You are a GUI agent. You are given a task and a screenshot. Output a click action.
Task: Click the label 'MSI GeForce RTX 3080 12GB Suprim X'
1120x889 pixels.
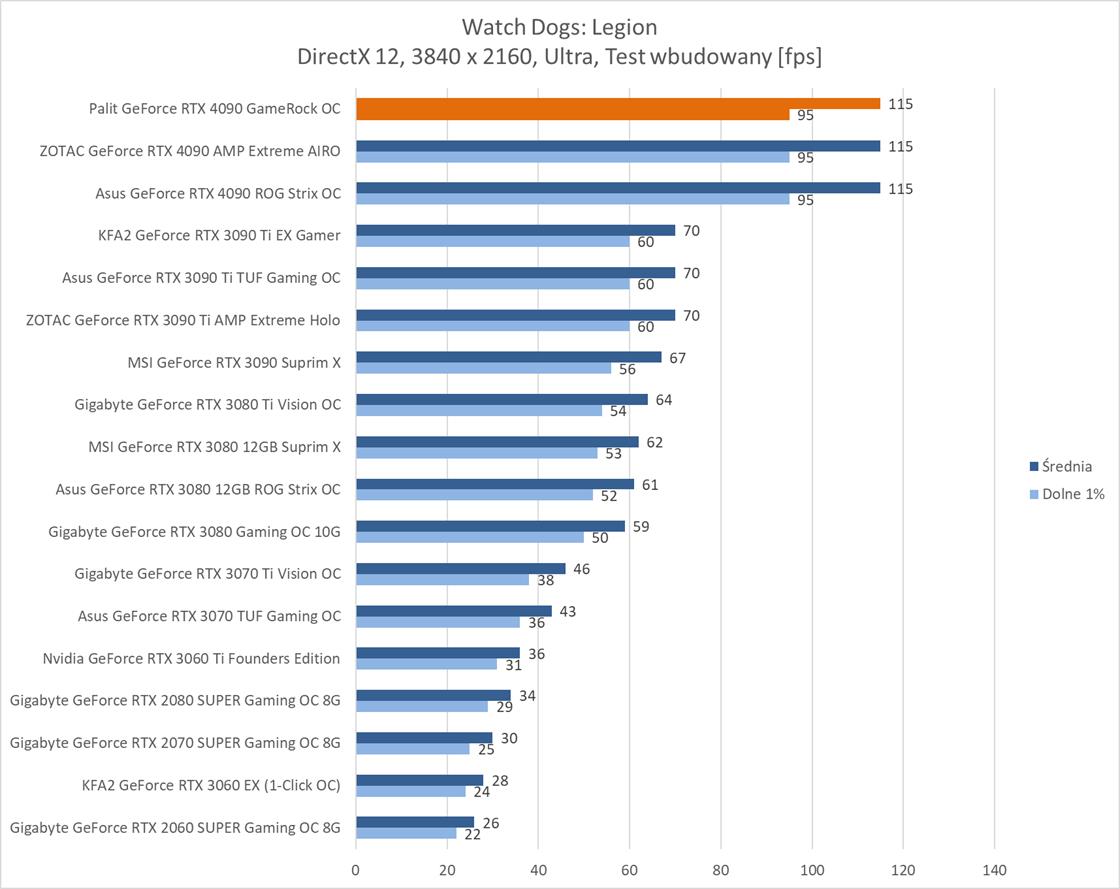(214, 447)
